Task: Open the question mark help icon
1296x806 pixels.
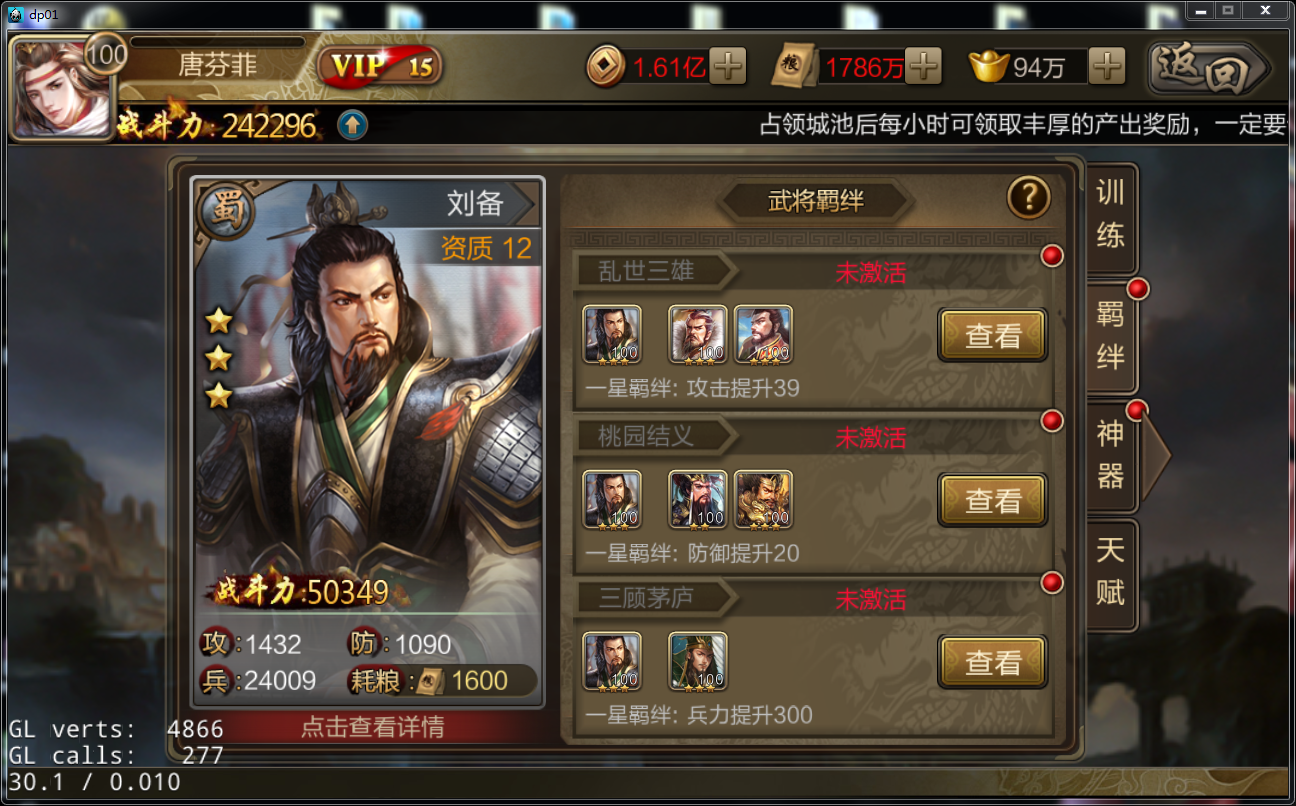Action: click(1029, 199)
